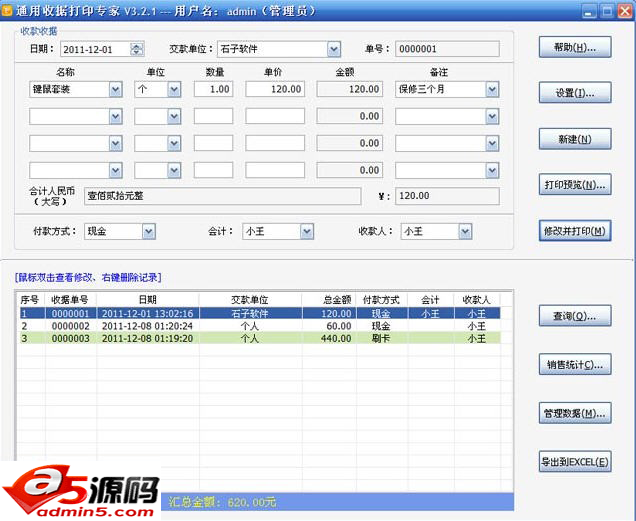
Task: Expand fourth row remark dropdown
Action: pyautogui.click(x=492, y=170)
